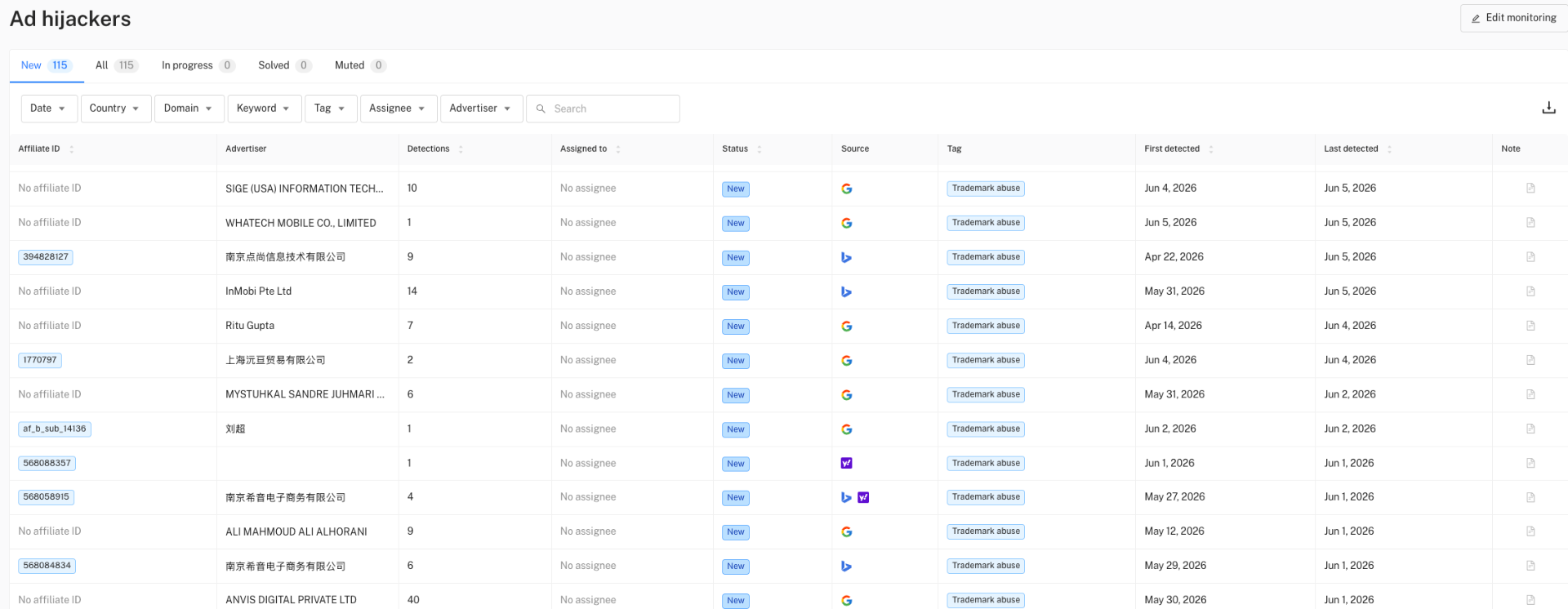This screenshot has width=1568, height=609.
Task: Click Yahoo source icon in 568088357 row
Action: click(x=847, y=463)
